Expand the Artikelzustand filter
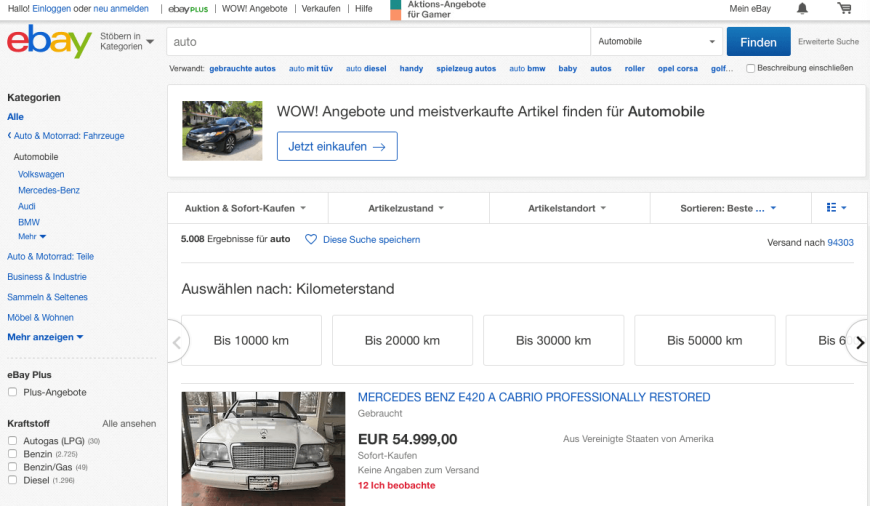The image size is (870, 506). coord(406,208)
